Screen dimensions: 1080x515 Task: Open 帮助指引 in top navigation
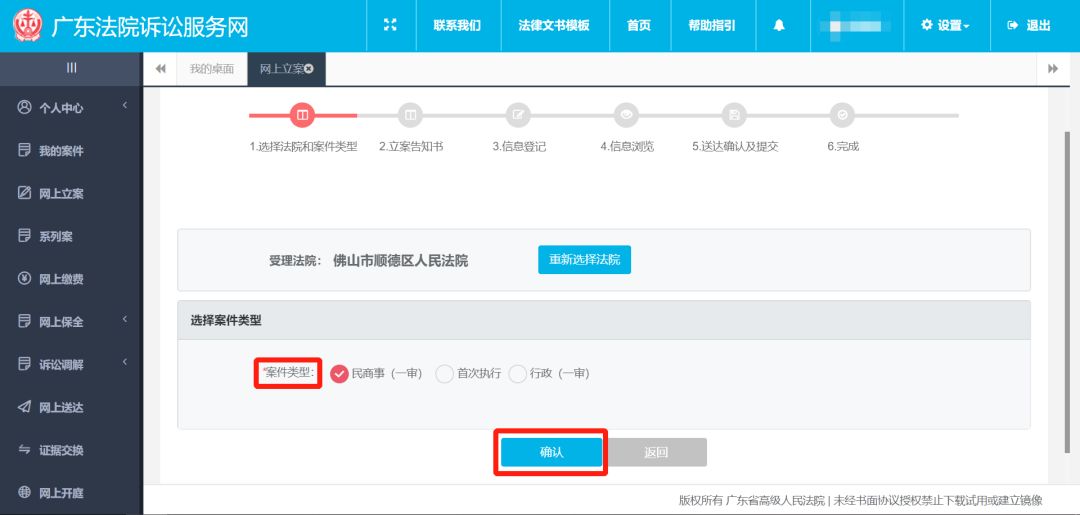click(712, 25)
